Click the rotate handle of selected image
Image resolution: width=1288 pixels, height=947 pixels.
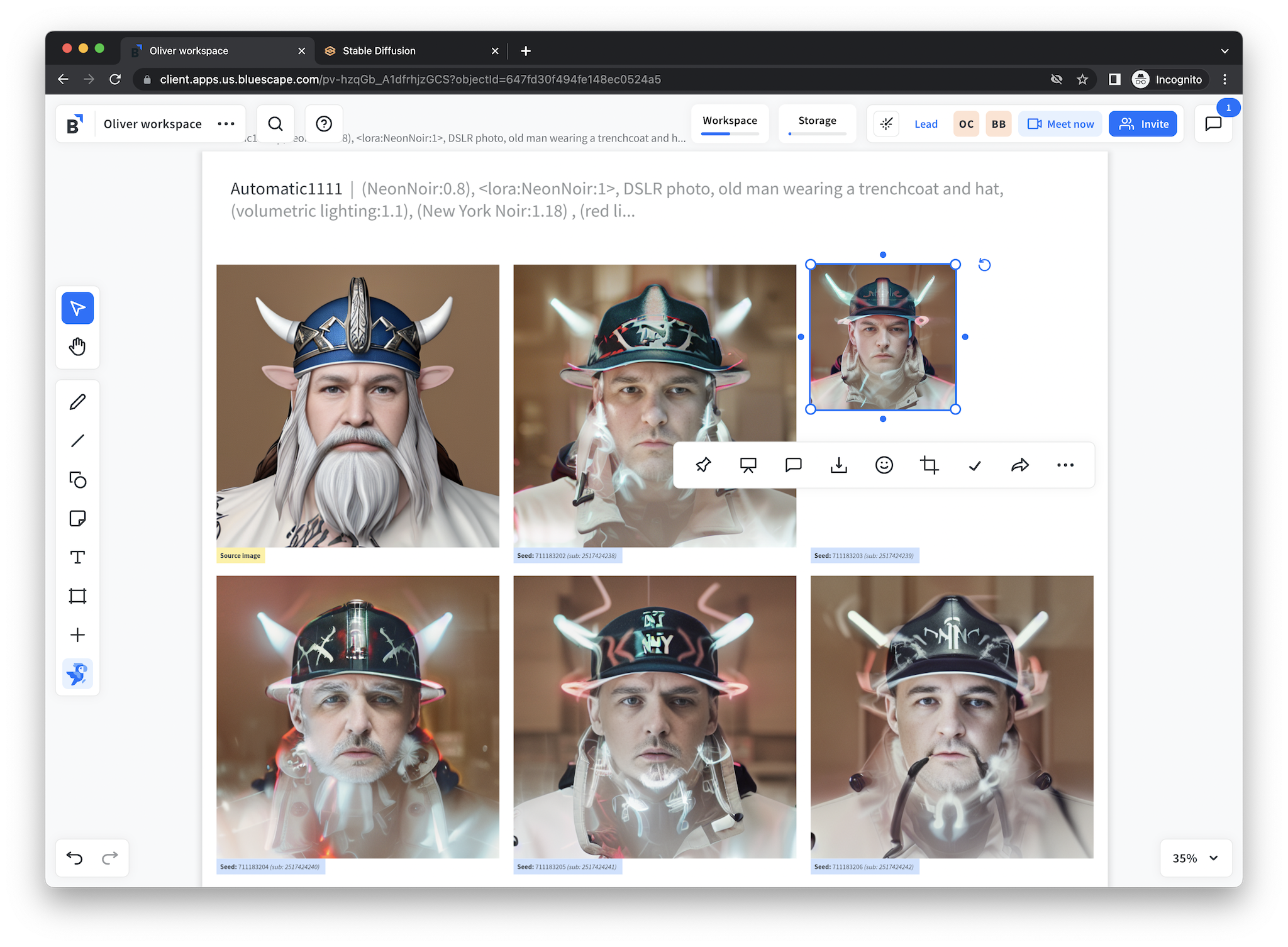pyautogui.click(x=984, y=265)
